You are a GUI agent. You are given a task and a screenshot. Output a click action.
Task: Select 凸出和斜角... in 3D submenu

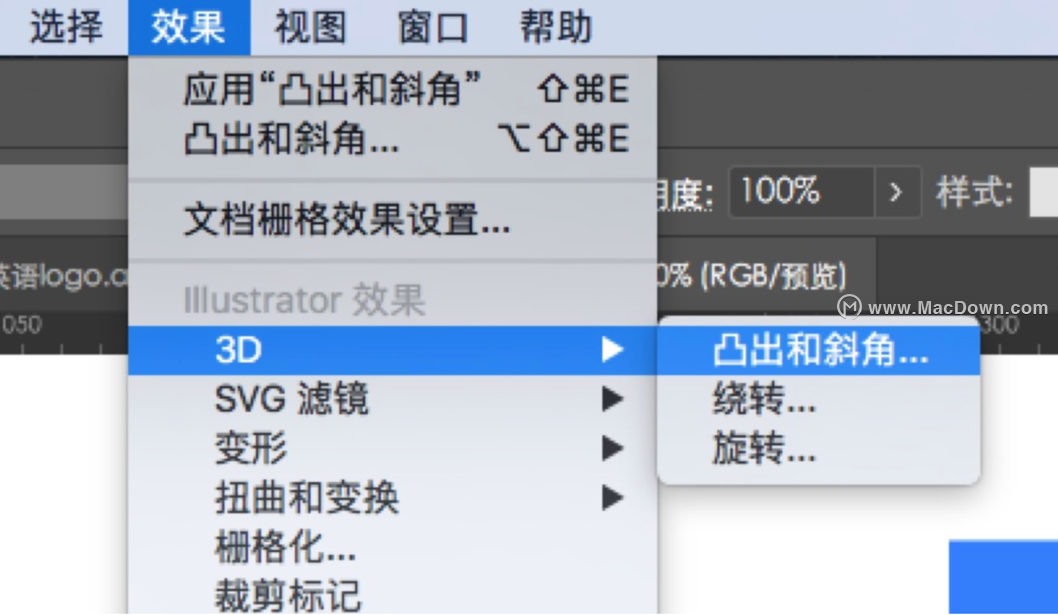pyautogui.click(x=818, y=350)
